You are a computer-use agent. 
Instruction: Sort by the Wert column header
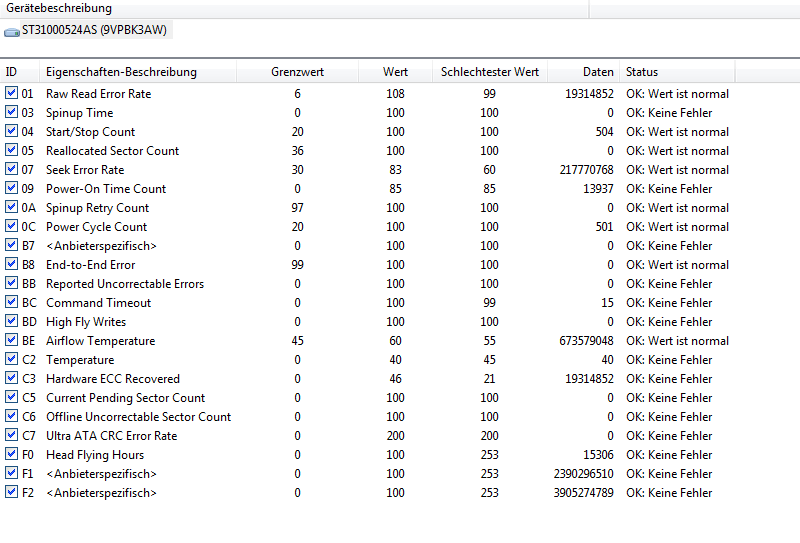pyautogui.click(x=395, y=72)
